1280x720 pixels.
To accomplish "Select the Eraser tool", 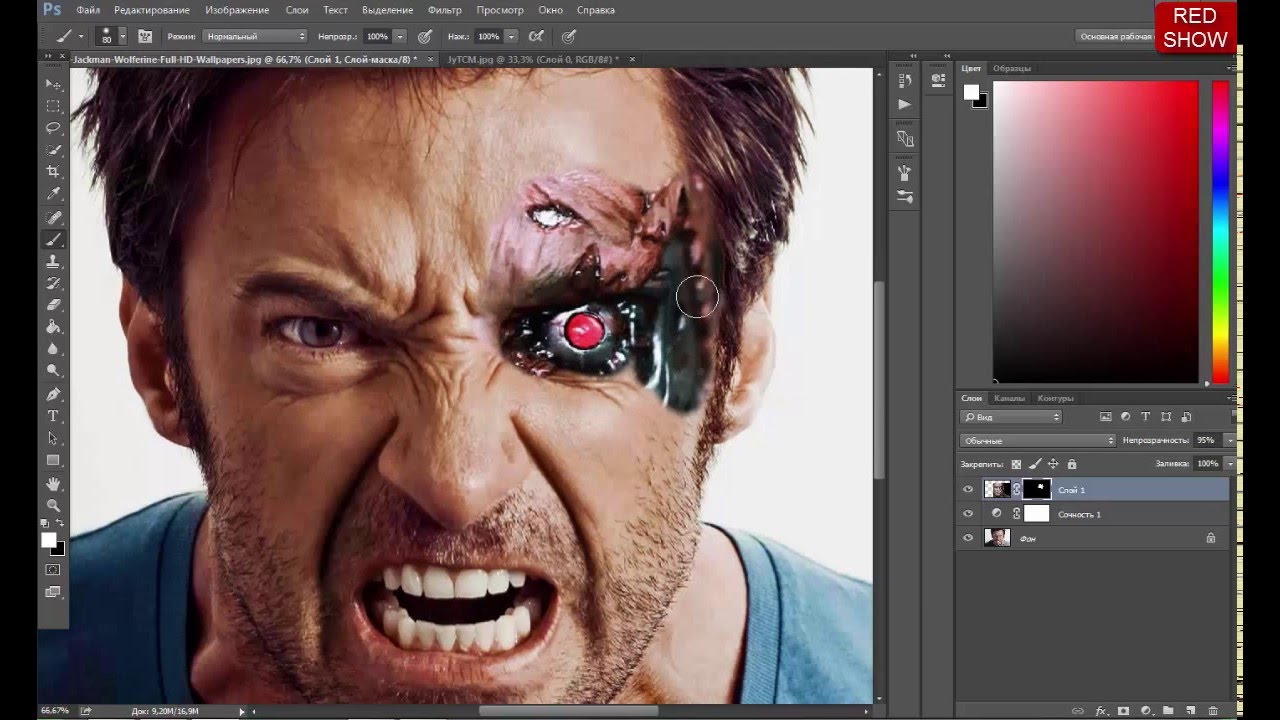I will pos(53,305).
